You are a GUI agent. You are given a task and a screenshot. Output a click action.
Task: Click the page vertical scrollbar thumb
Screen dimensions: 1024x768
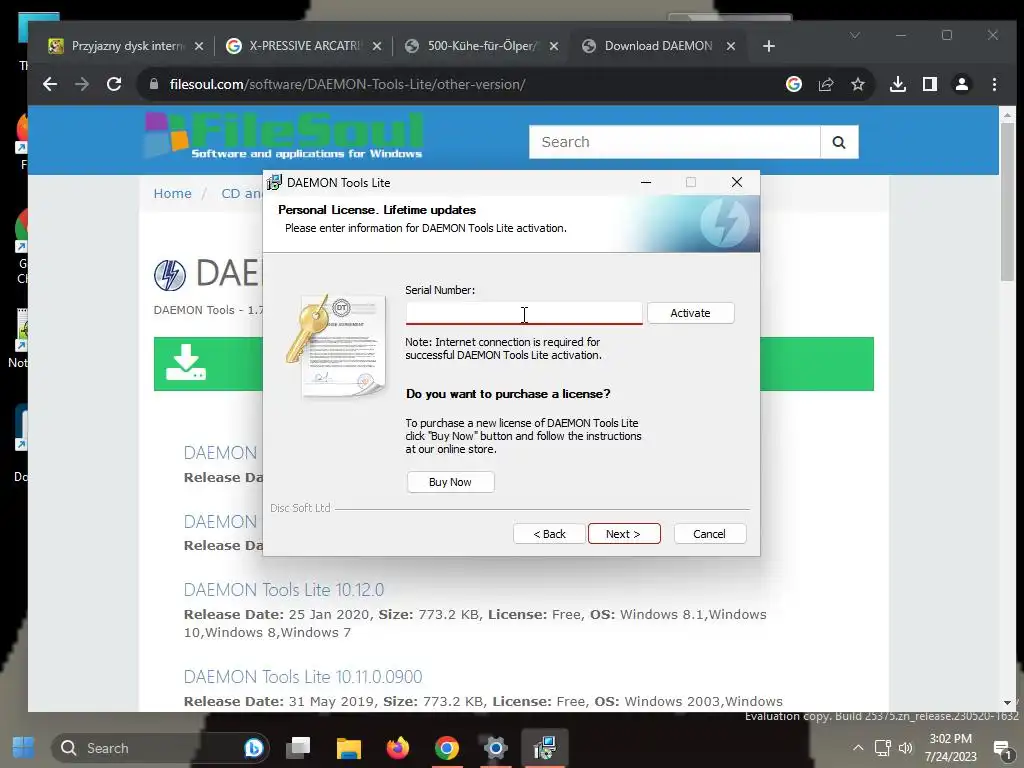(1008, 202)
